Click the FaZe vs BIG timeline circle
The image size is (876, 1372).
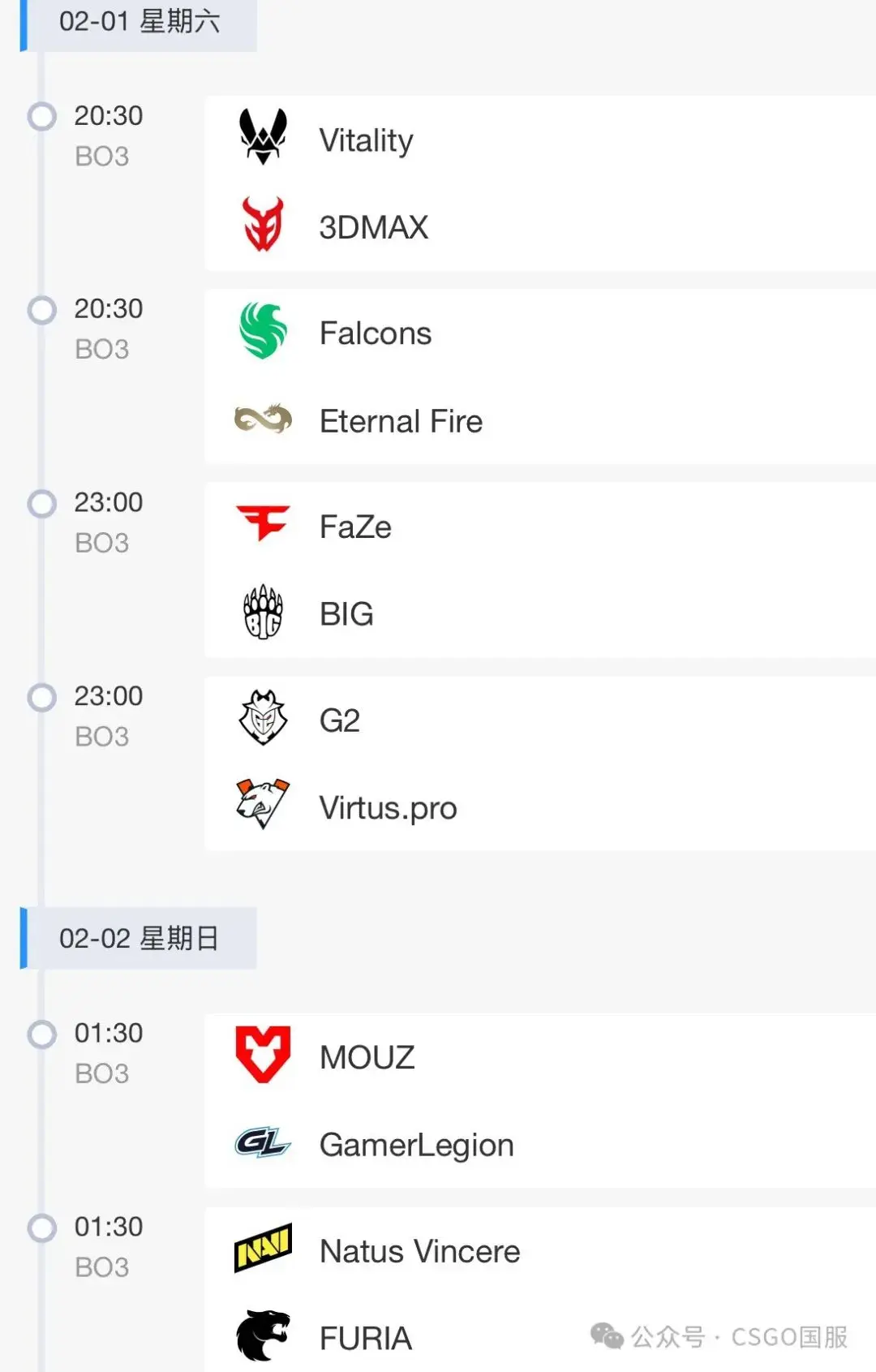point(42,503)
